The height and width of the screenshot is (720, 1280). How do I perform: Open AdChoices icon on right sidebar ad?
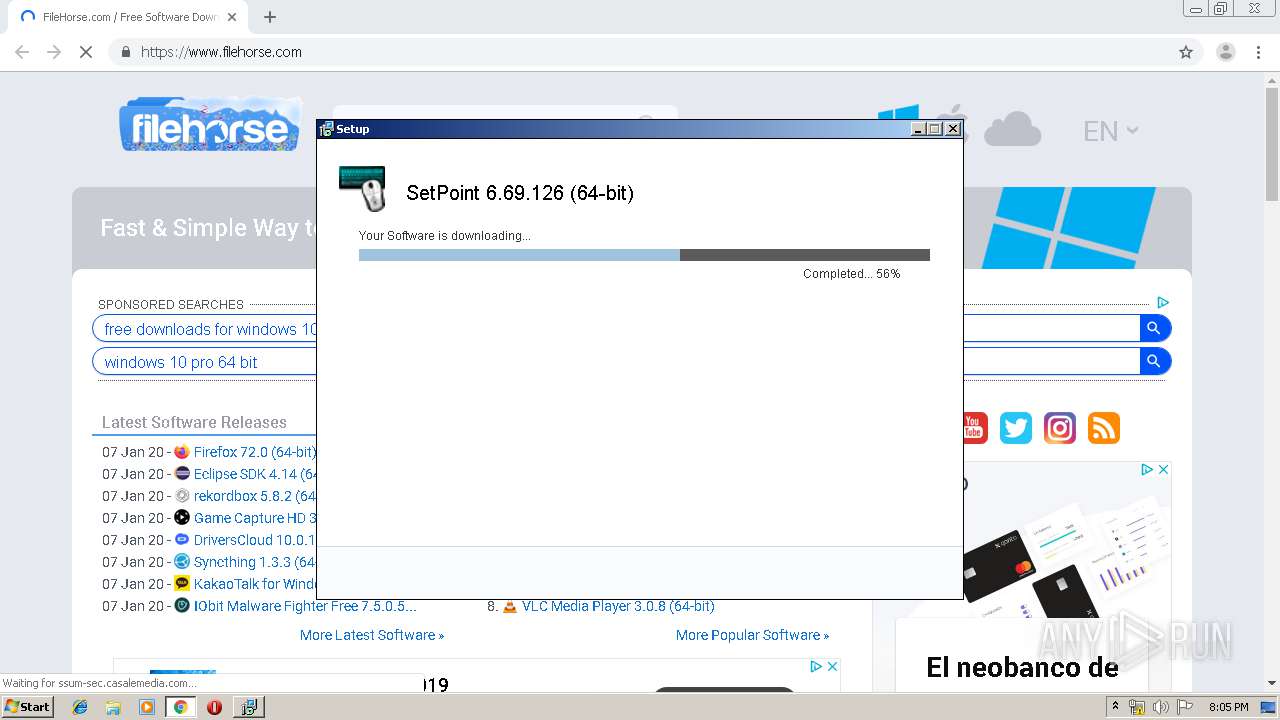[x=1148, y=469]
